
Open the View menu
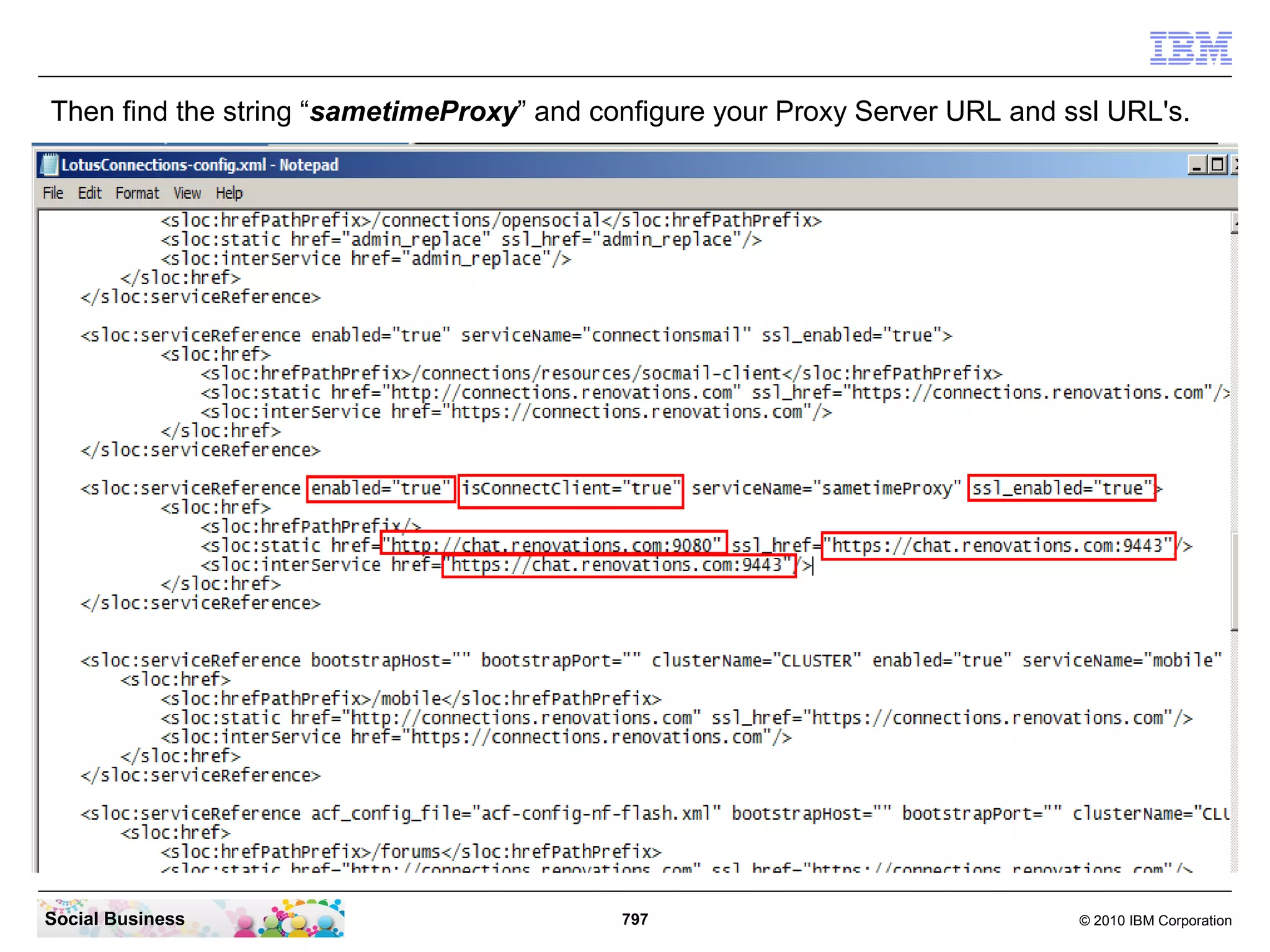(x=187, y=193)
